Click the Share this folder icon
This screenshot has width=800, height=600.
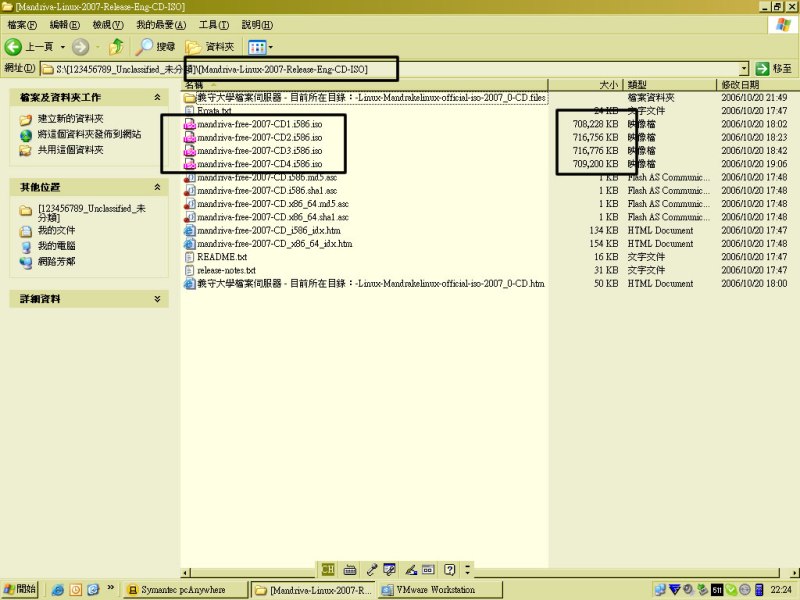click(26, 151)
